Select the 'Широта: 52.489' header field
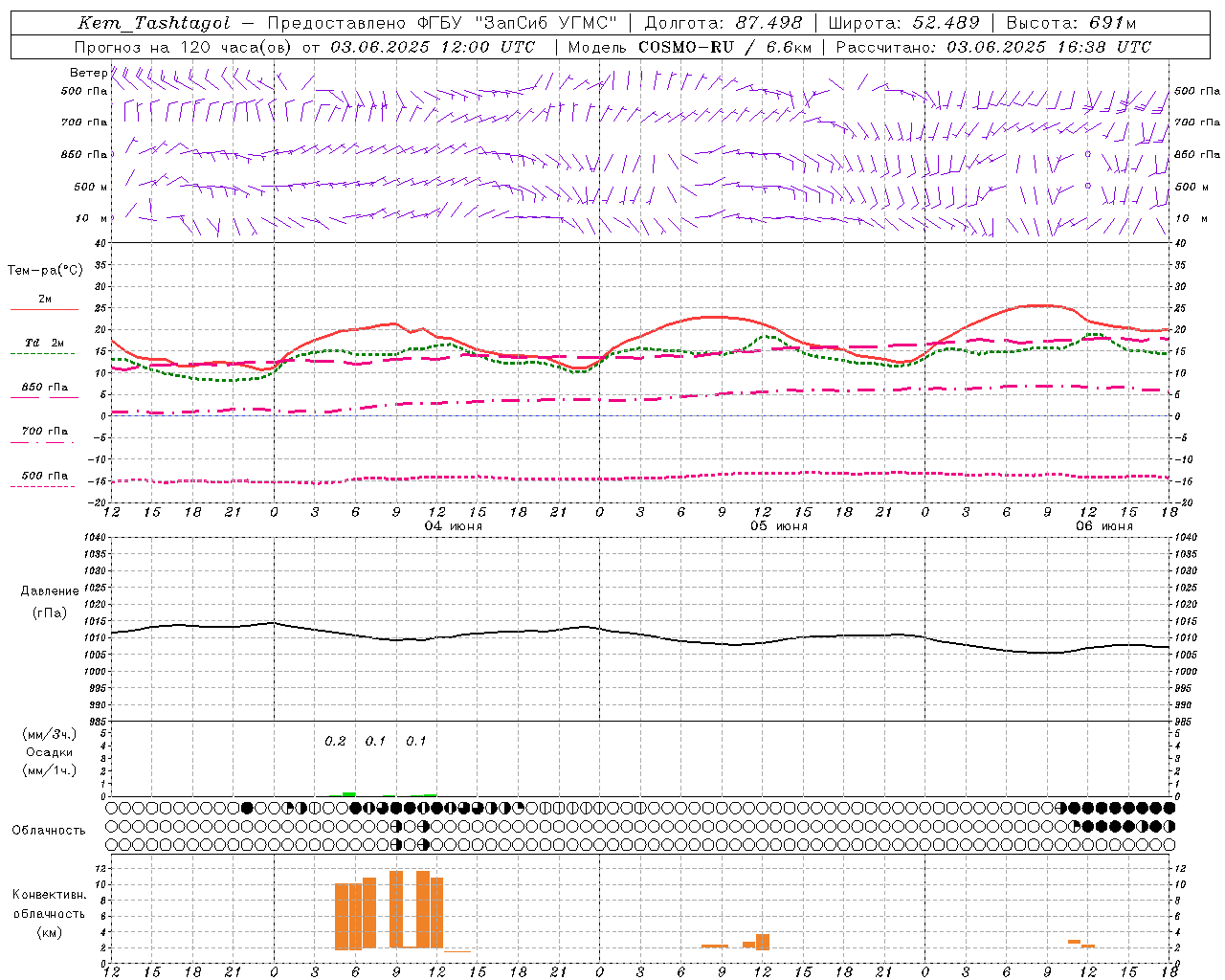 tap(904, 23)
